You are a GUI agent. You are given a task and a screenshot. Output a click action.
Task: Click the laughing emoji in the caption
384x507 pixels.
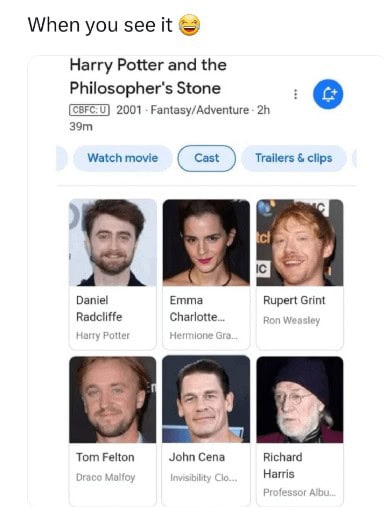pos(189,25)
